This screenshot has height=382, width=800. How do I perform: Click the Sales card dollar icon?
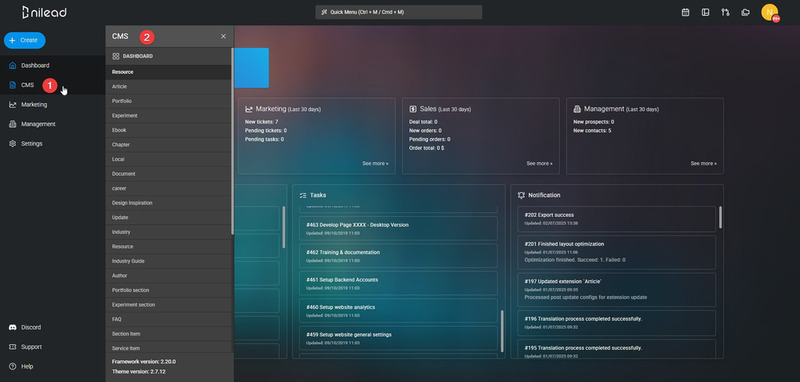pyautogui.click(x=413, y=109)
